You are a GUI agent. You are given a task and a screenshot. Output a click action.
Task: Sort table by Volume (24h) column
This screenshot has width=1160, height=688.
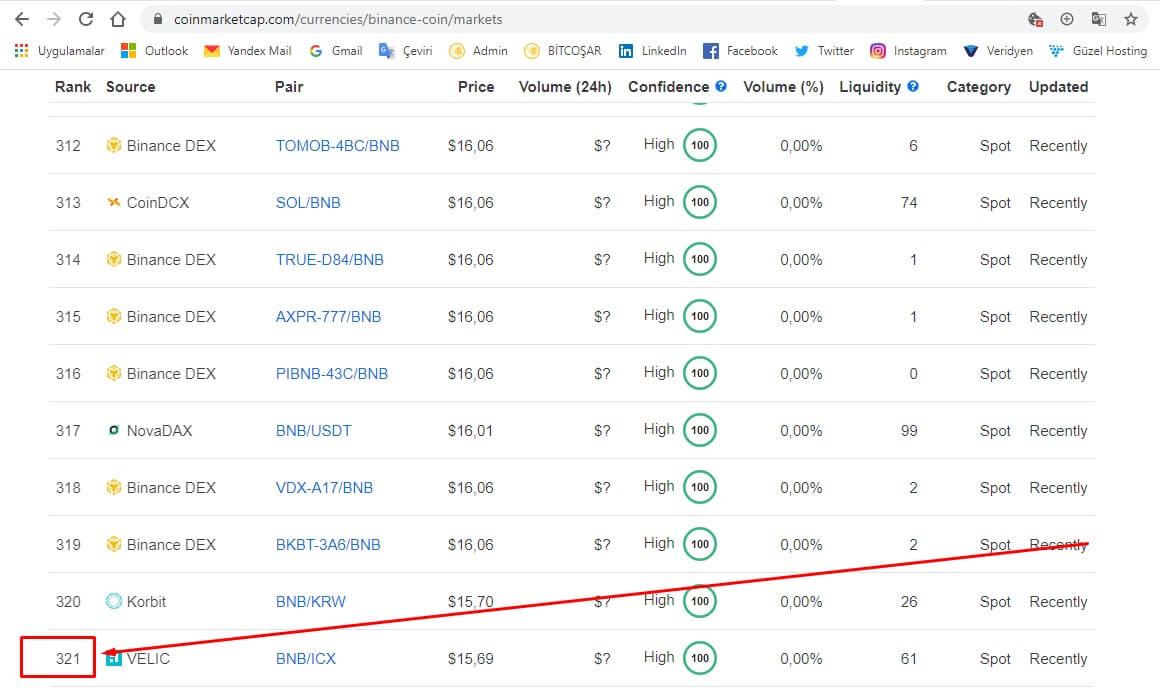pyautogui.click(x=565, y=87)
